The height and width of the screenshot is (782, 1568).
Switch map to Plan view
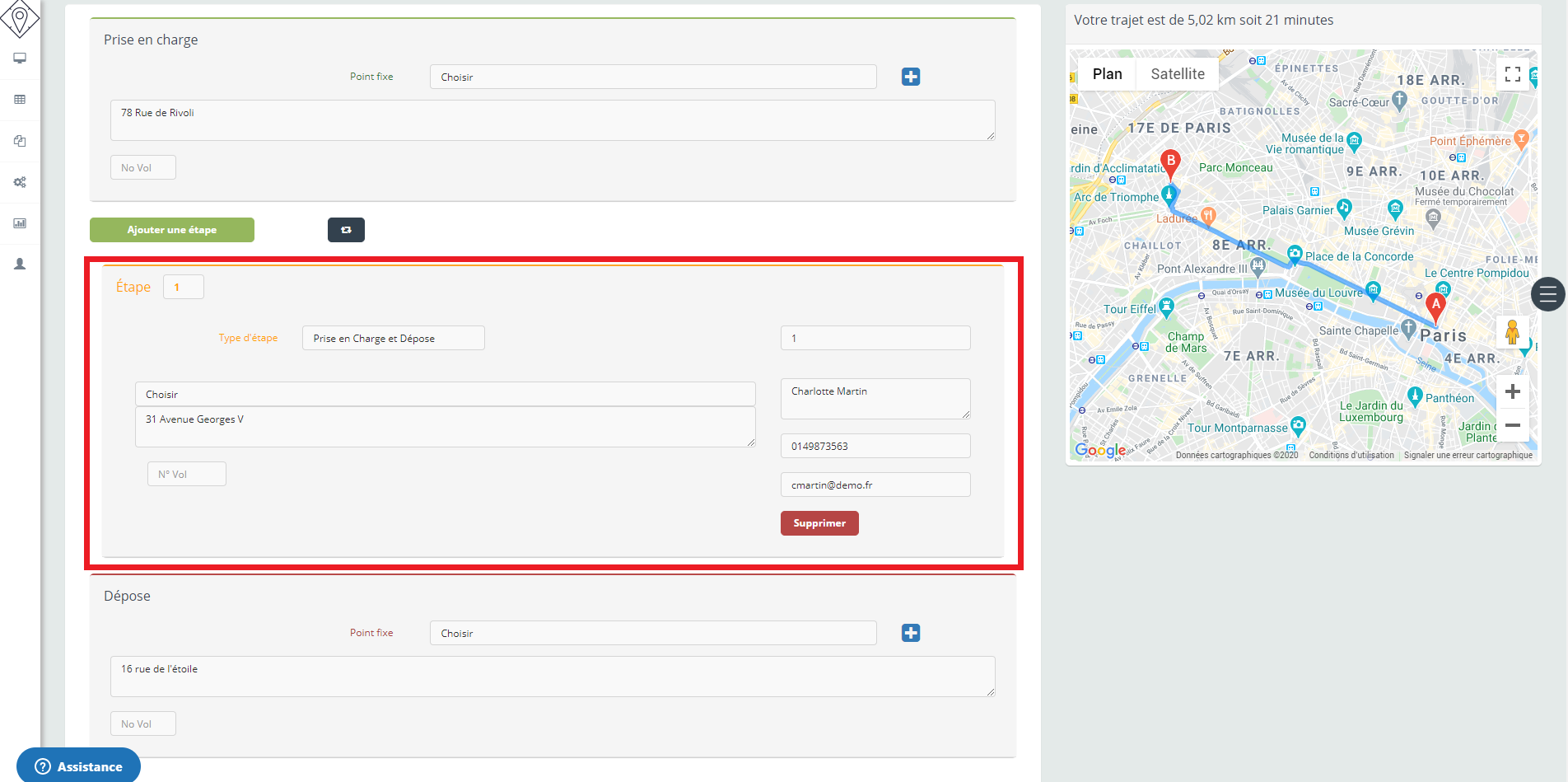coord(1107,74)
